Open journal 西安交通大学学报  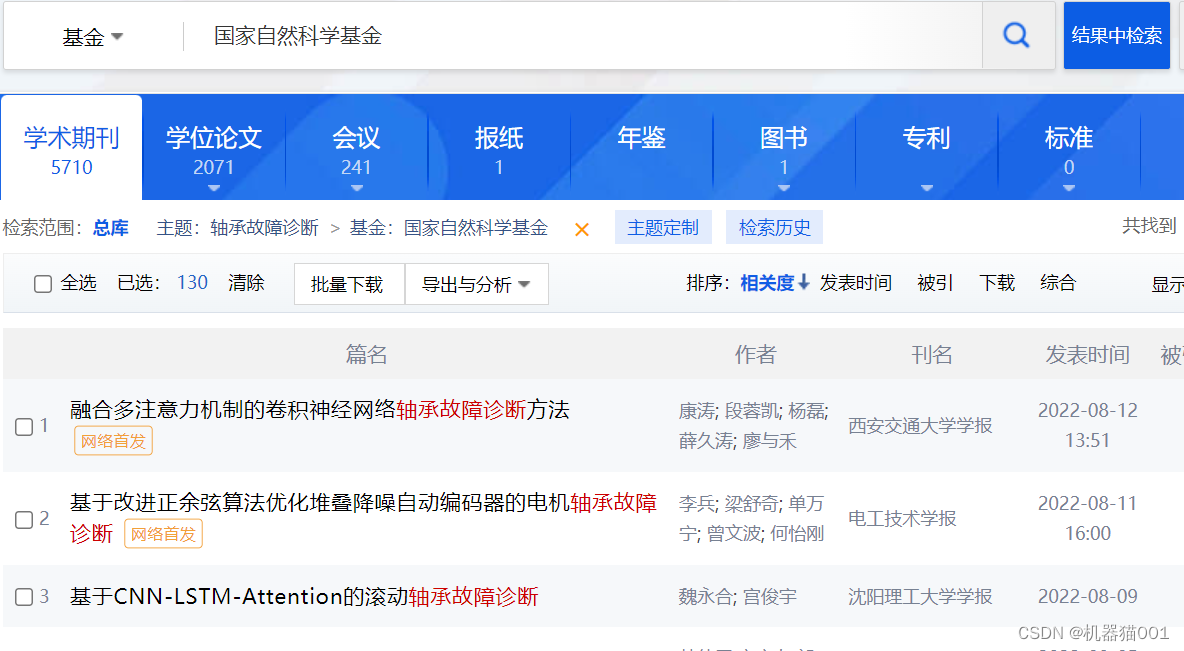[x=920, y=426]
